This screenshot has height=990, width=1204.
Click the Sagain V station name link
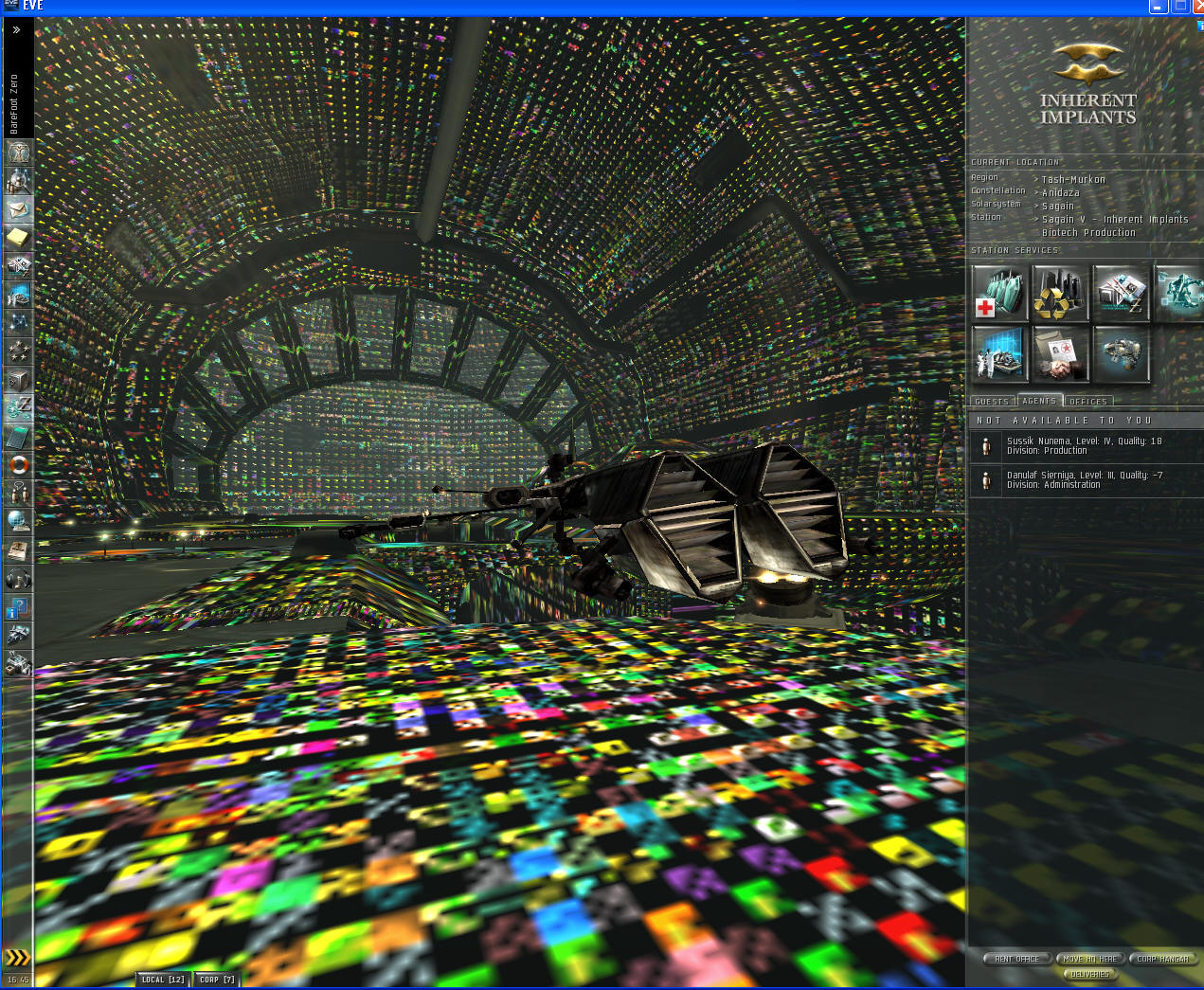(x=1115, y=225)
